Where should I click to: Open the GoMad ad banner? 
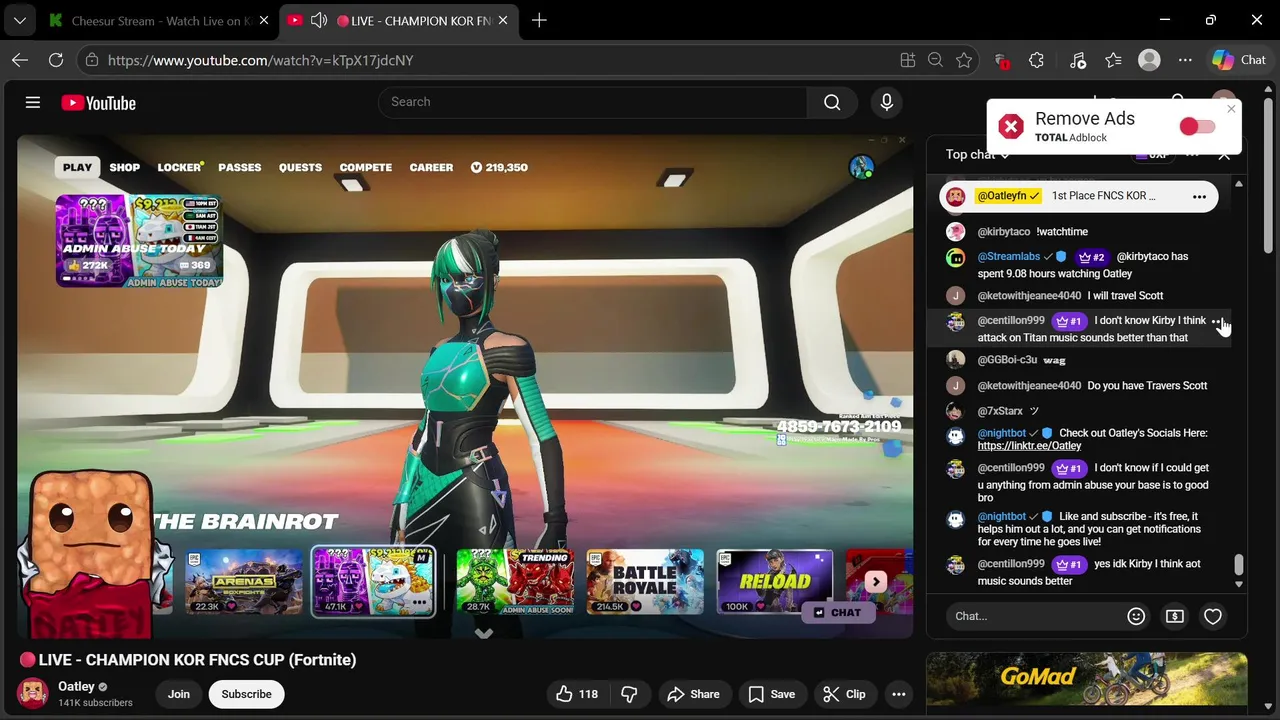click(x=1086, y=679)
